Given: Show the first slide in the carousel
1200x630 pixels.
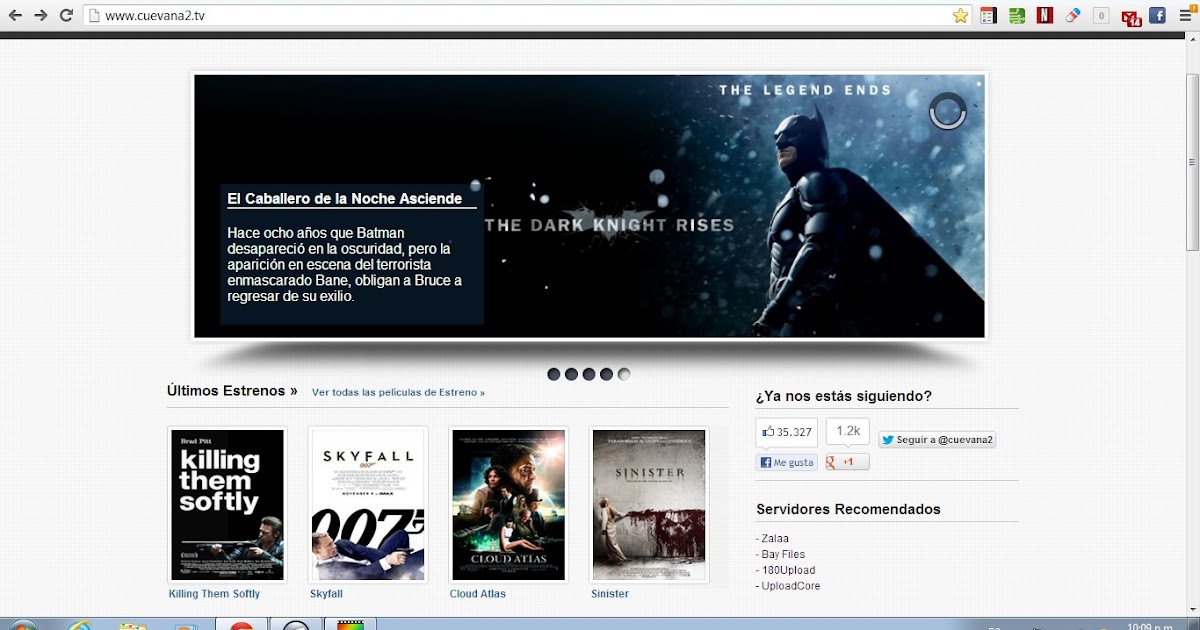Looking at the screenshot, I should [553, 374].
